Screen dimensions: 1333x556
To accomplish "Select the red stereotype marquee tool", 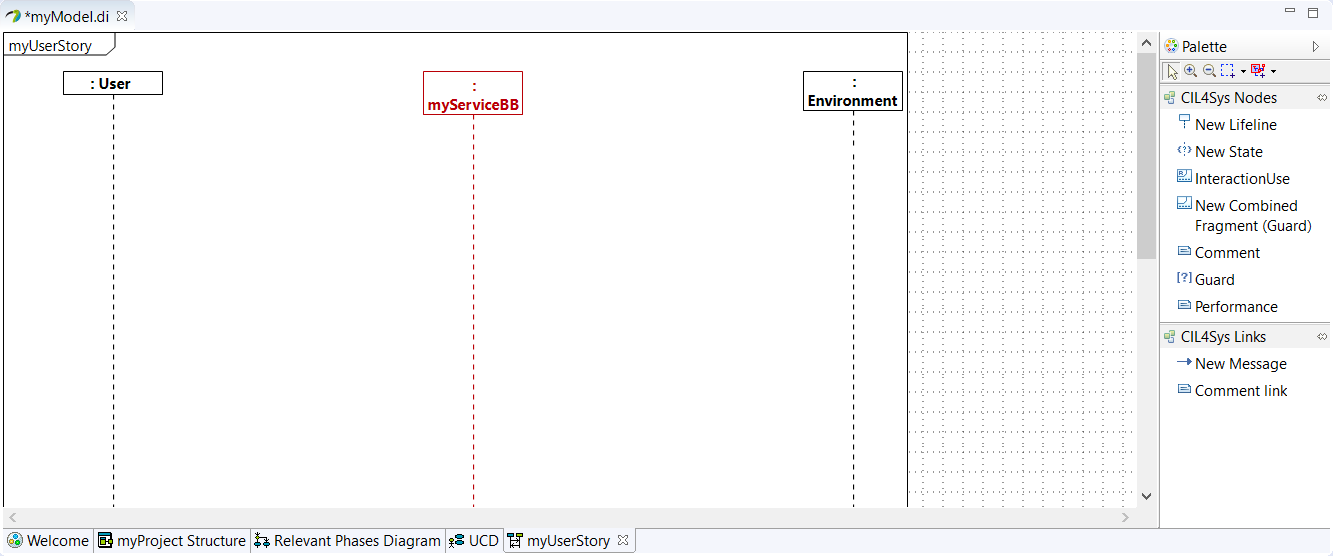I will 1258,71.
